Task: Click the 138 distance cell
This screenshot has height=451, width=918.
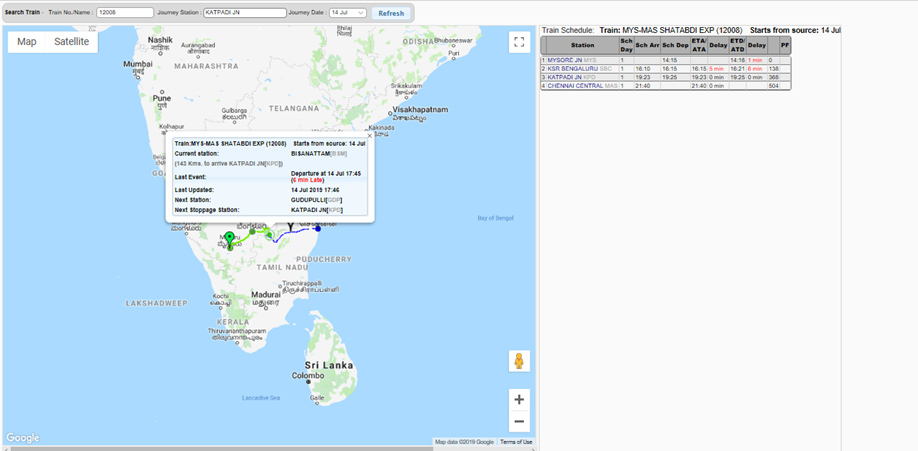Action: point(773,69)
